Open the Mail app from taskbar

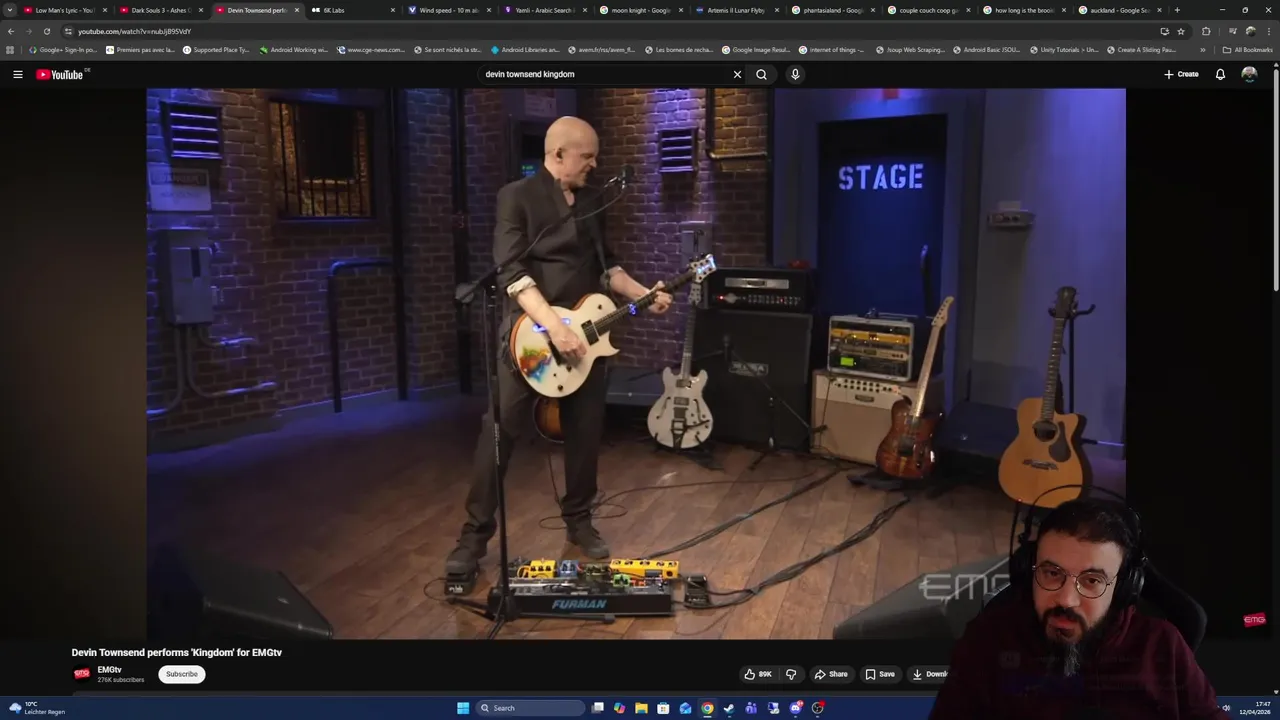(685, 708)
